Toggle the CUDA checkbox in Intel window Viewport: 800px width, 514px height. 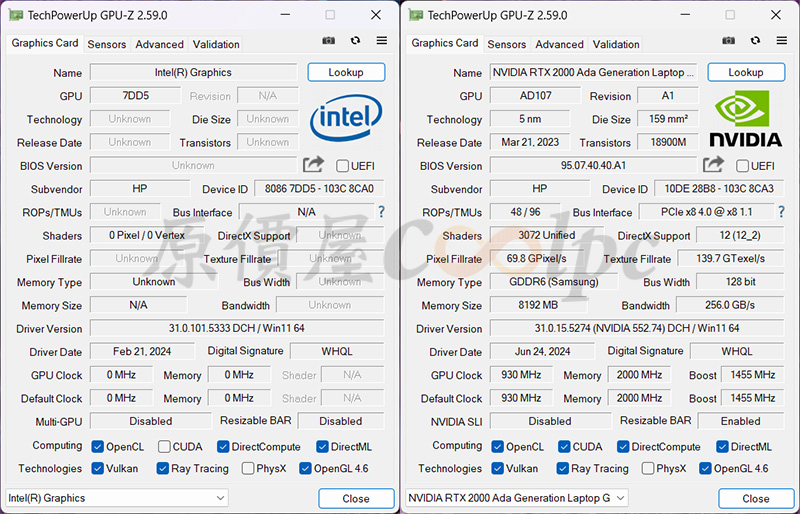click(x=164, y=447)
